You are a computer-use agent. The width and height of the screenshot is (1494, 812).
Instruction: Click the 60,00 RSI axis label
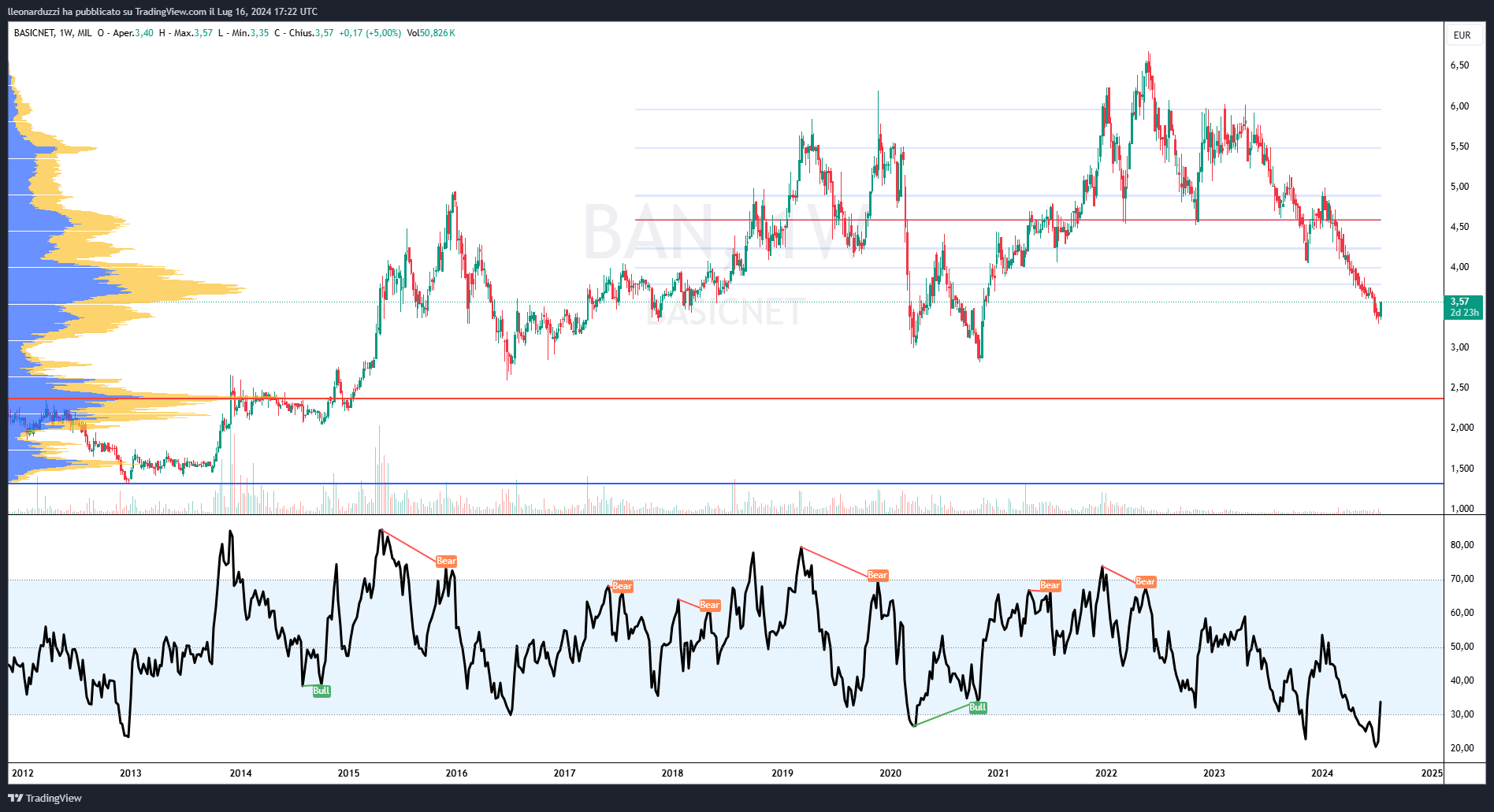(x=1462, y=613)
